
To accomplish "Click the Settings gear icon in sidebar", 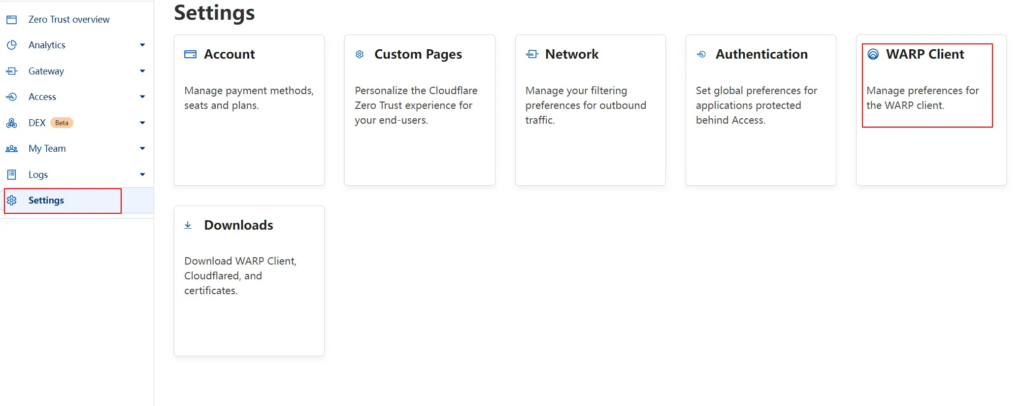I will (12, 200).
